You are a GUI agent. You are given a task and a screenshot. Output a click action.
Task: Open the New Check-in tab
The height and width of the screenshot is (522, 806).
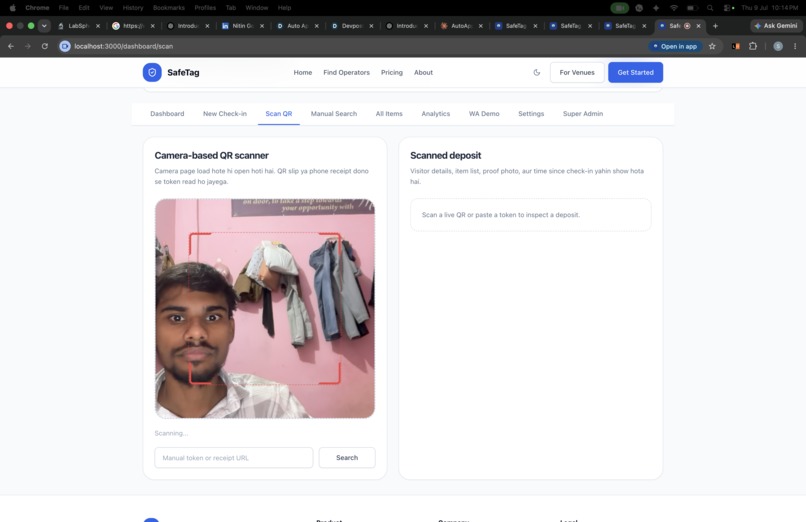(225, 114)
